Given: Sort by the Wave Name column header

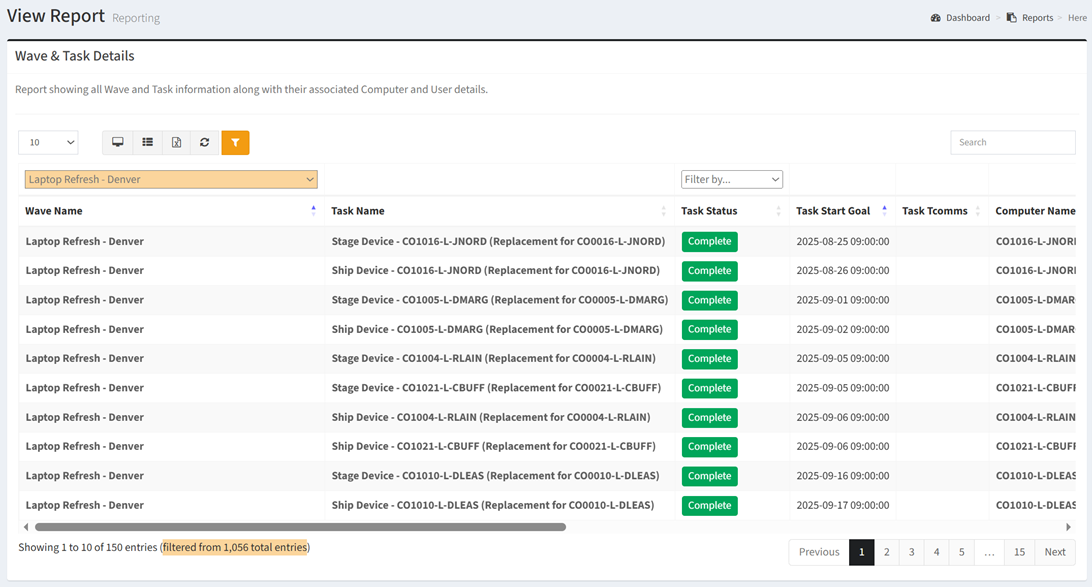Looking at the screenshot, I should [x=54, y=211].
